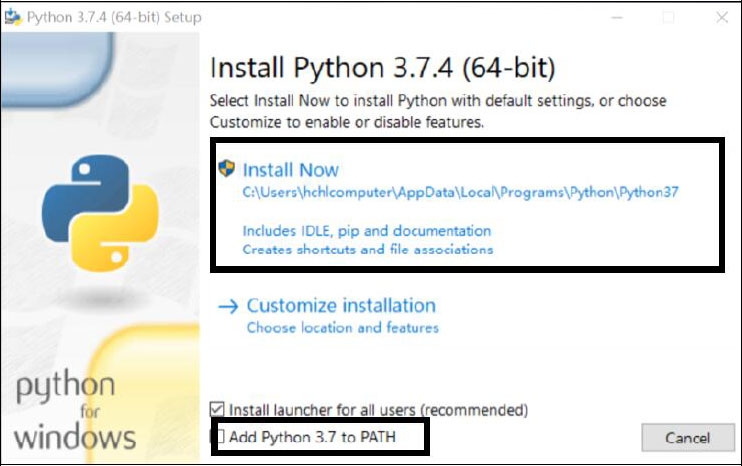Click the shield icon beside Install Now
Viewport: 742px width, 466px height.
click(x=226, y=169)
